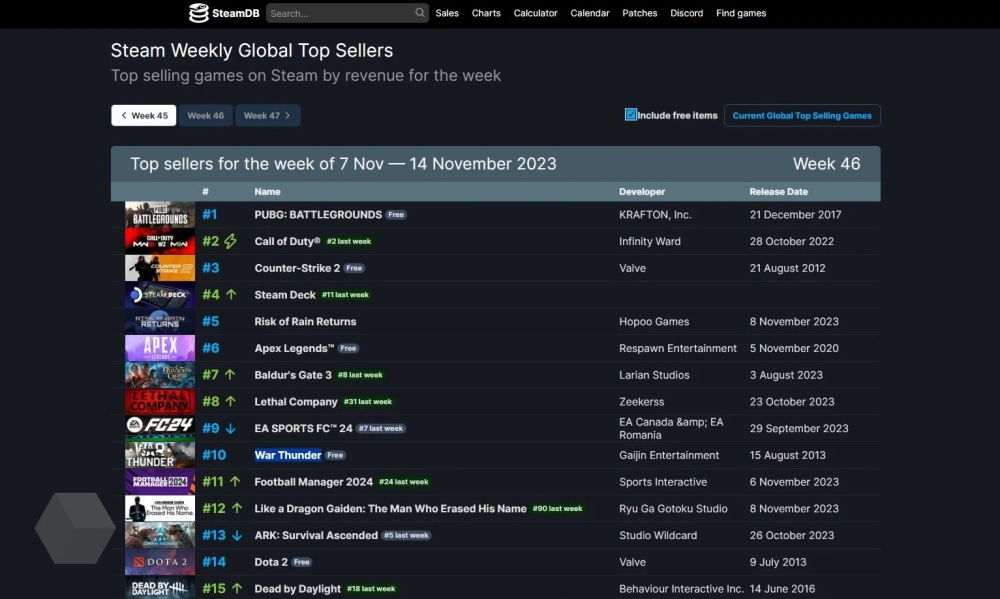1000x599 pixels.
Task: Open Current Global Top Selling Games
Action: pyautogui.click(x=802, y=116)
